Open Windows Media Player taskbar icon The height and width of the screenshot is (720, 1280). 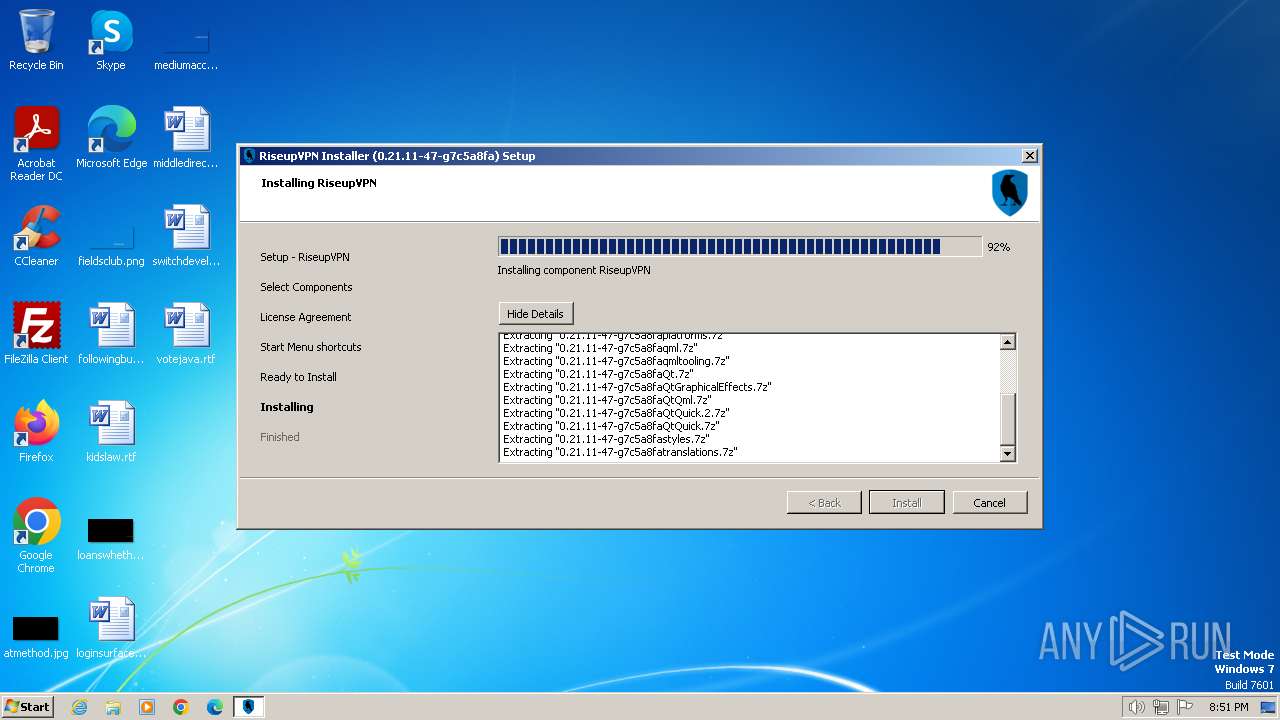(x=147, y=707)
